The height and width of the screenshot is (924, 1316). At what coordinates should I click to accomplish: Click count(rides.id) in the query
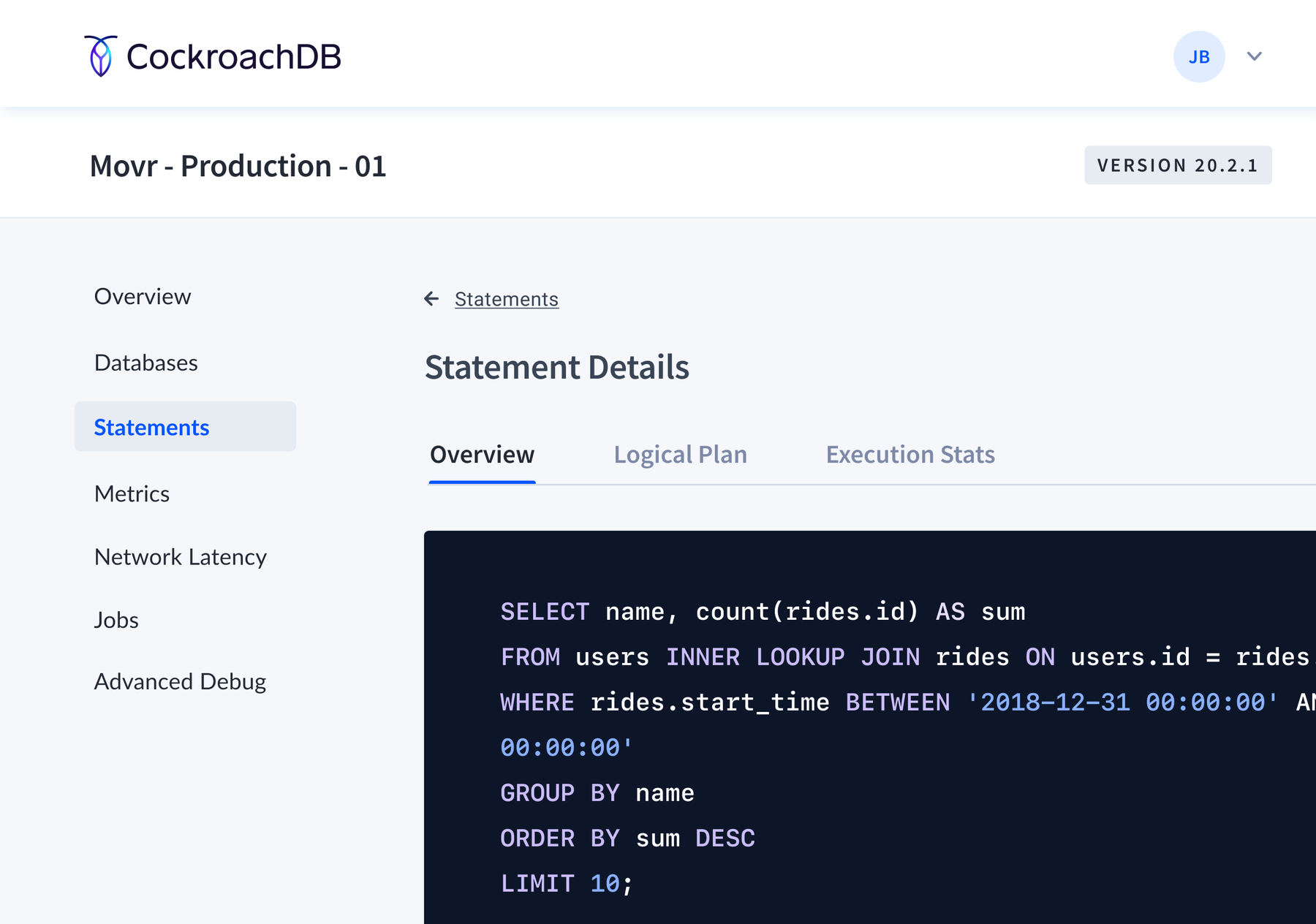click(x=807, y=612)
